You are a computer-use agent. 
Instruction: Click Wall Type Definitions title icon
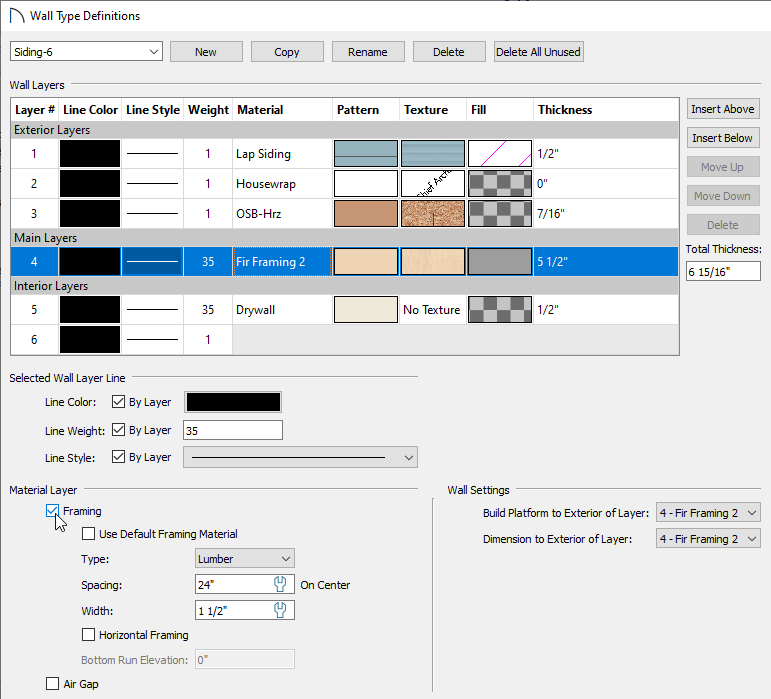coord(17,16)
